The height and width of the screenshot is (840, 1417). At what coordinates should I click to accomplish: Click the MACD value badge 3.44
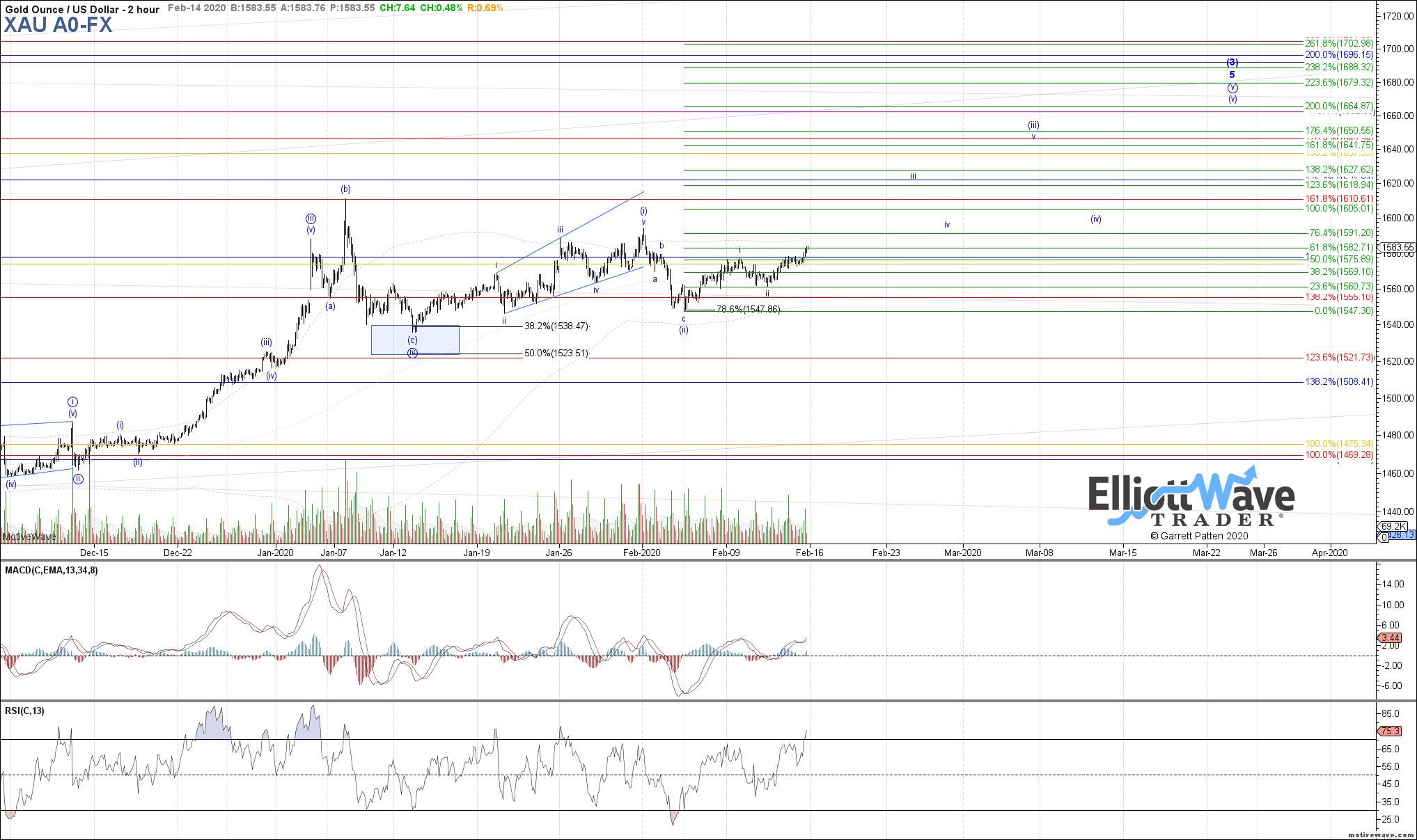coord(1391,637)
